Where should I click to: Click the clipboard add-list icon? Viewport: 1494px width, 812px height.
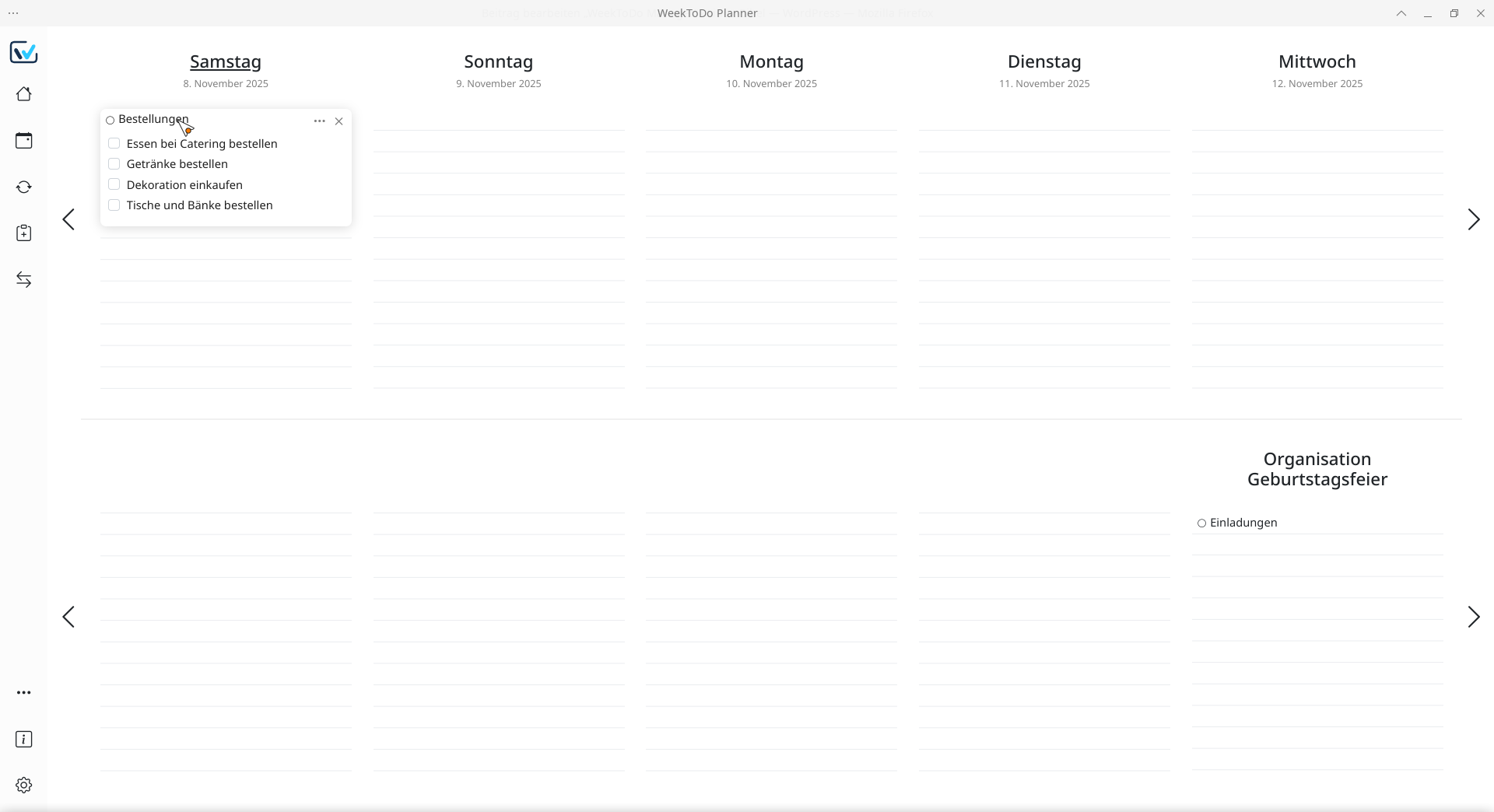24,233
